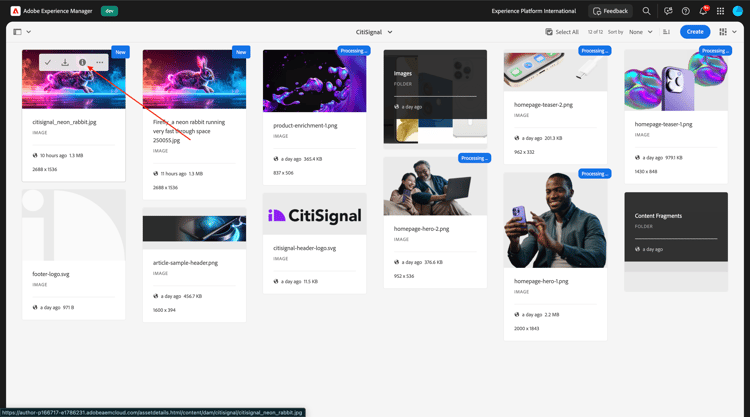Select citisignal_neon_rabbit.jpg via checkmark icon
The width and height of the screenshot is (750, 417).
pyautogui.click(x=48, y=62)
